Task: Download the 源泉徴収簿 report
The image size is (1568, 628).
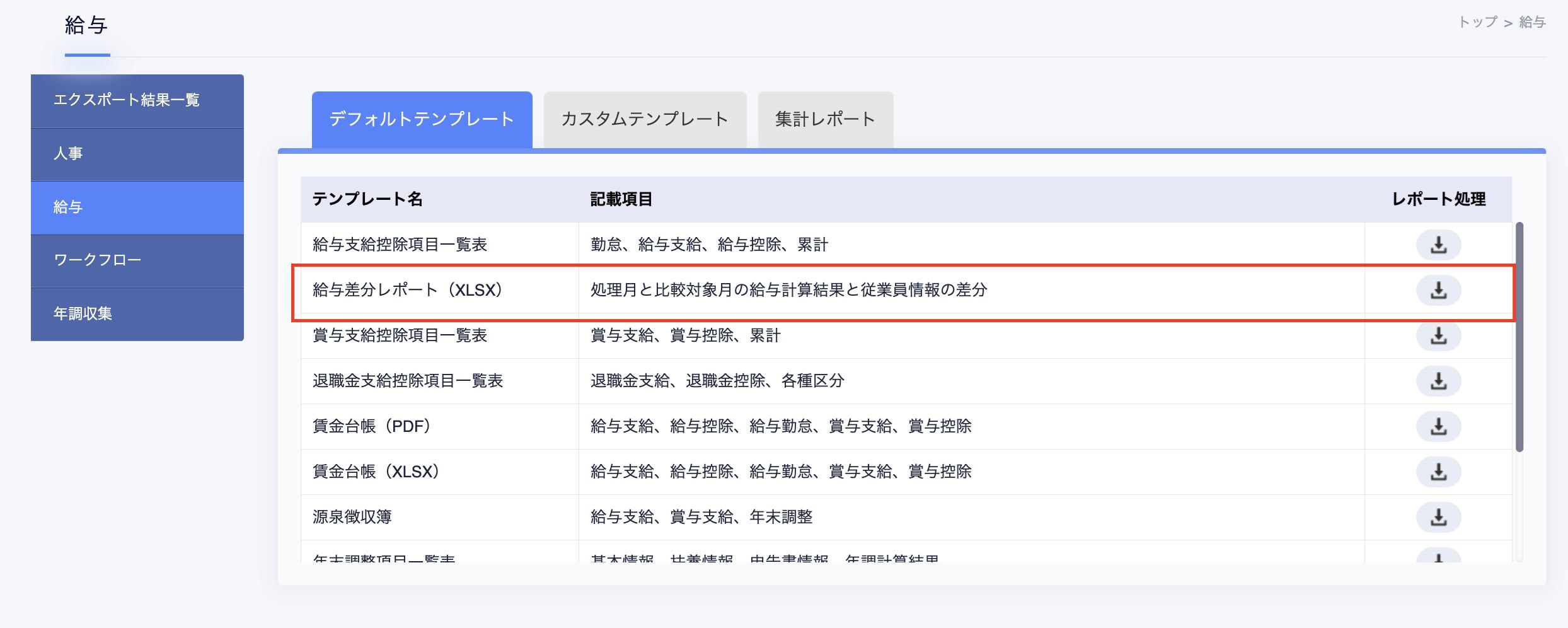Action: click(x=1438, y=517)
